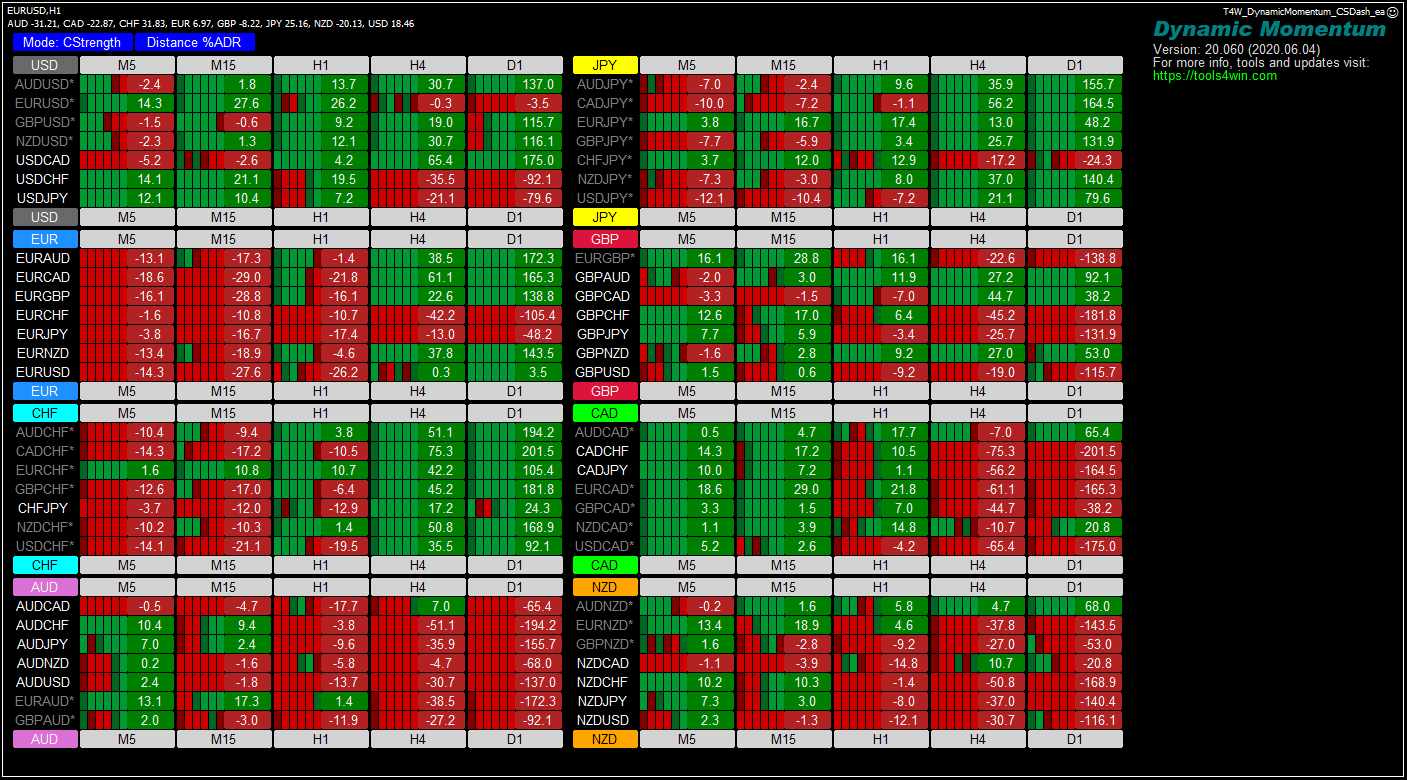Select the CADJPY* pair label
This screenshot has height=780, width=1407.
click(604, 103)
